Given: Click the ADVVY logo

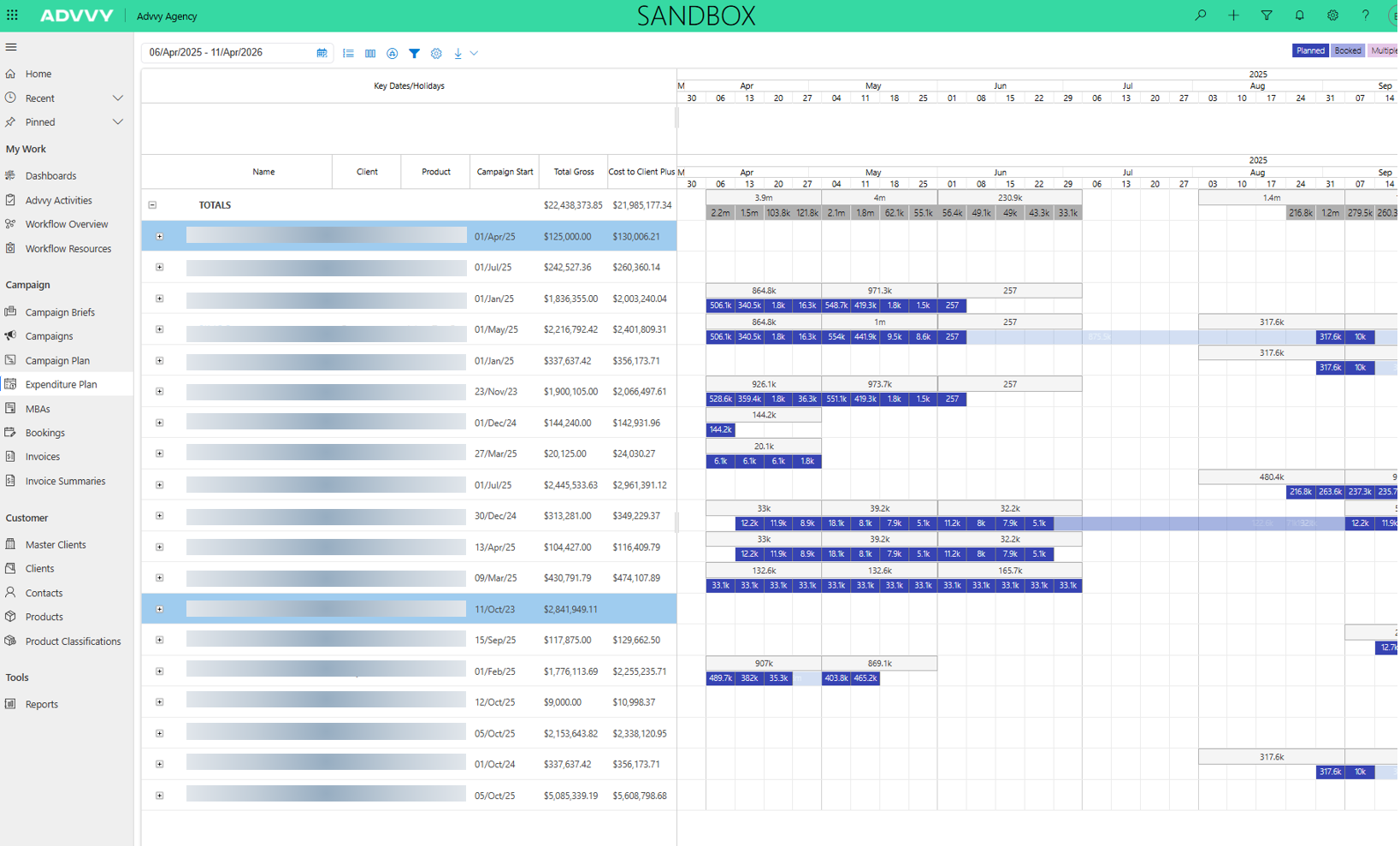Looking at the screenshot, I should point(76,15).
